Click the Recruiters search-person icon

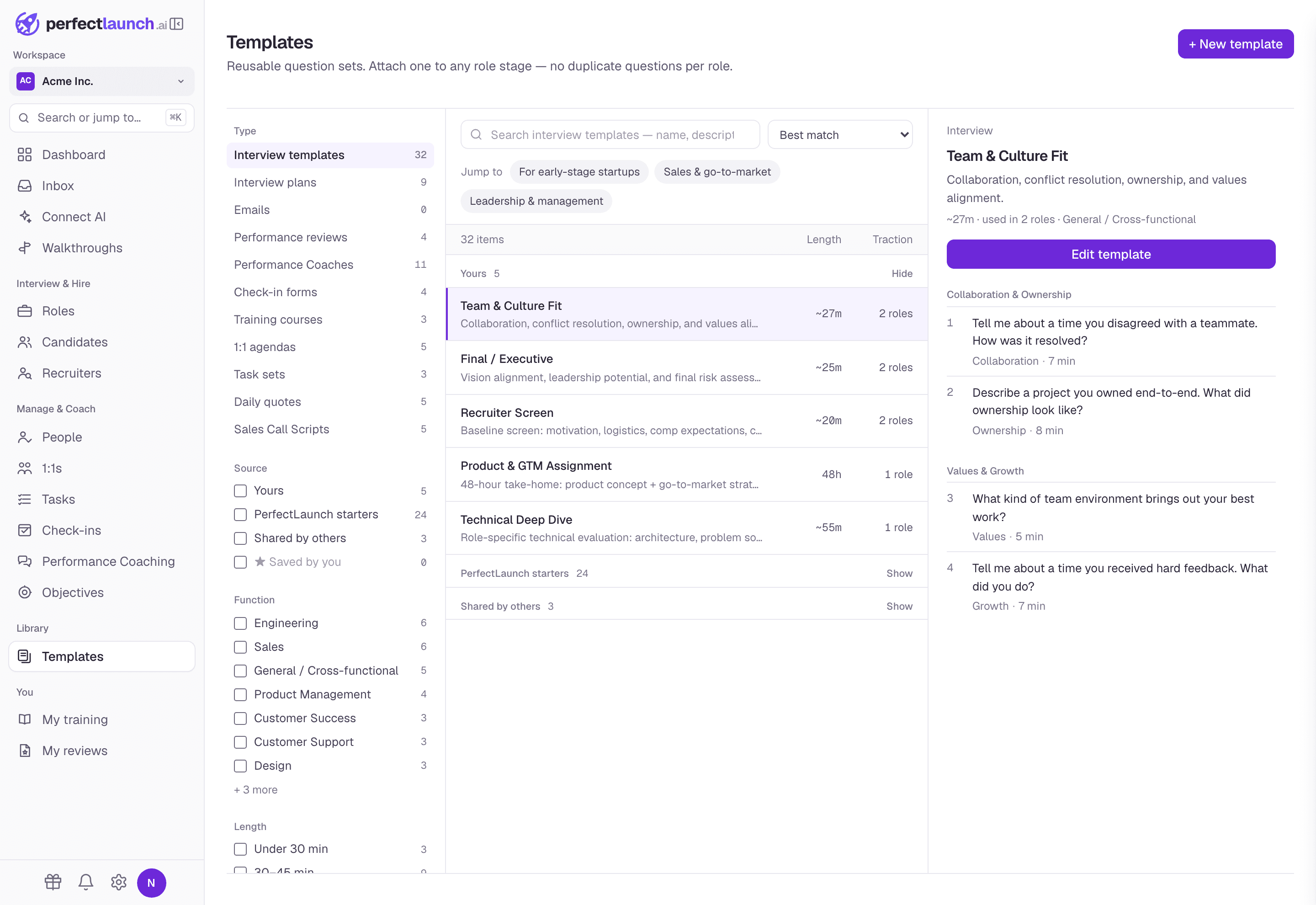click(24, 373)
